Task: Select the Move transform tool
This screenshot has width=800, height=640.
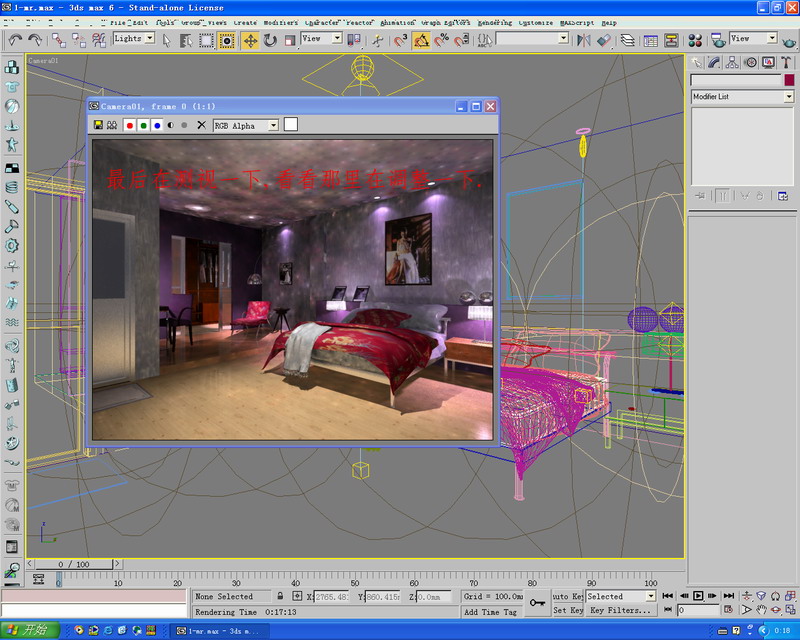Action: [249, 40]
